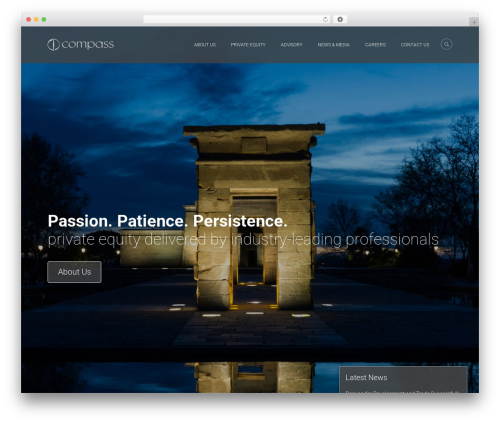Open the Private Equity menu item
The height and width of the screenshot is (423, 500).
point(248,45)
